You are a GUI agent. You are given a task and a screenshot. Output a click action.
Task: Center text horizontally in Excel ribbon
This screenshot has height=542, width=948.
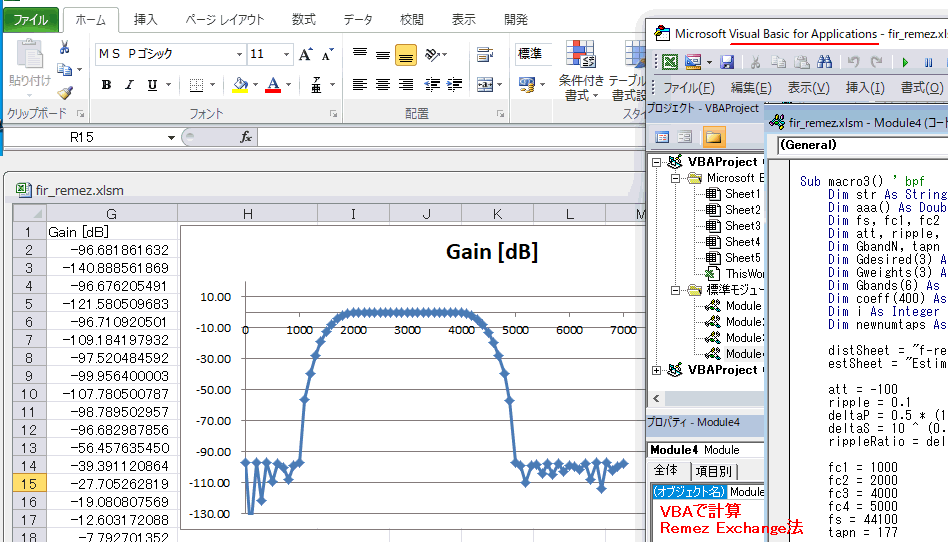pyautogui.click(x=383, y=85)
